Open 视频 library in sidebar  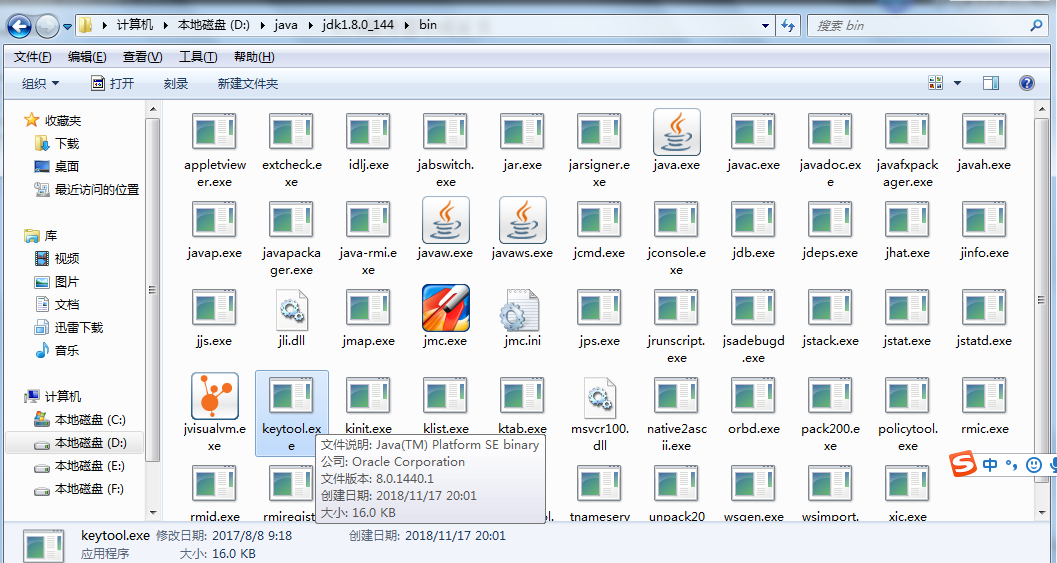[x=67, y=259]
